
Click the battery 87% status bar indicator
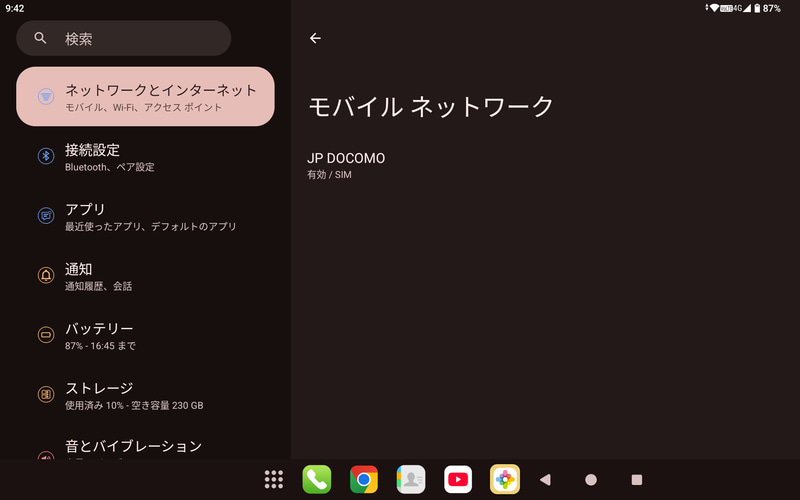point(767,8)
